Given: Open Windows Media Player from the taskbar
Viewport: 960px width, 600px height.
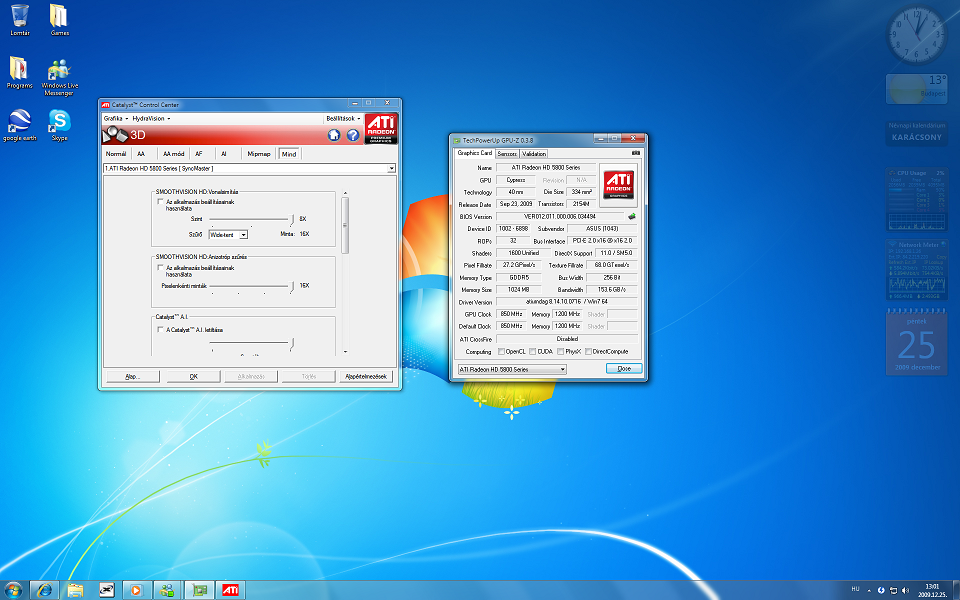Looking at the screenshot, I should point(137,590).
